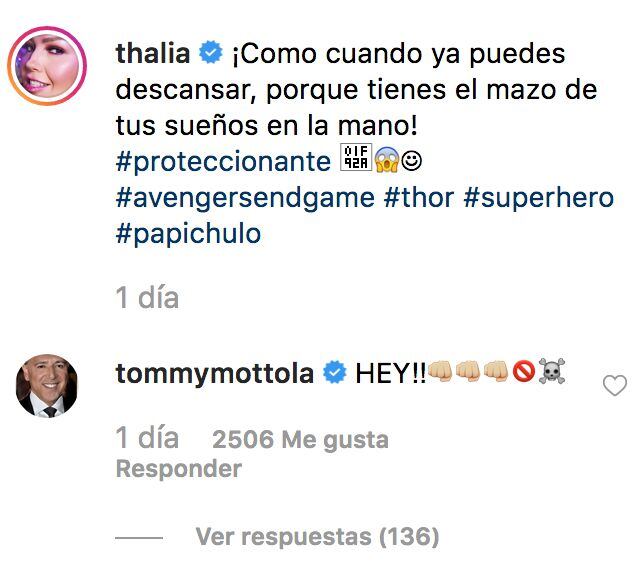Open the #avengersendgame hashtag
Screen dimensions: 640x586
246,197
